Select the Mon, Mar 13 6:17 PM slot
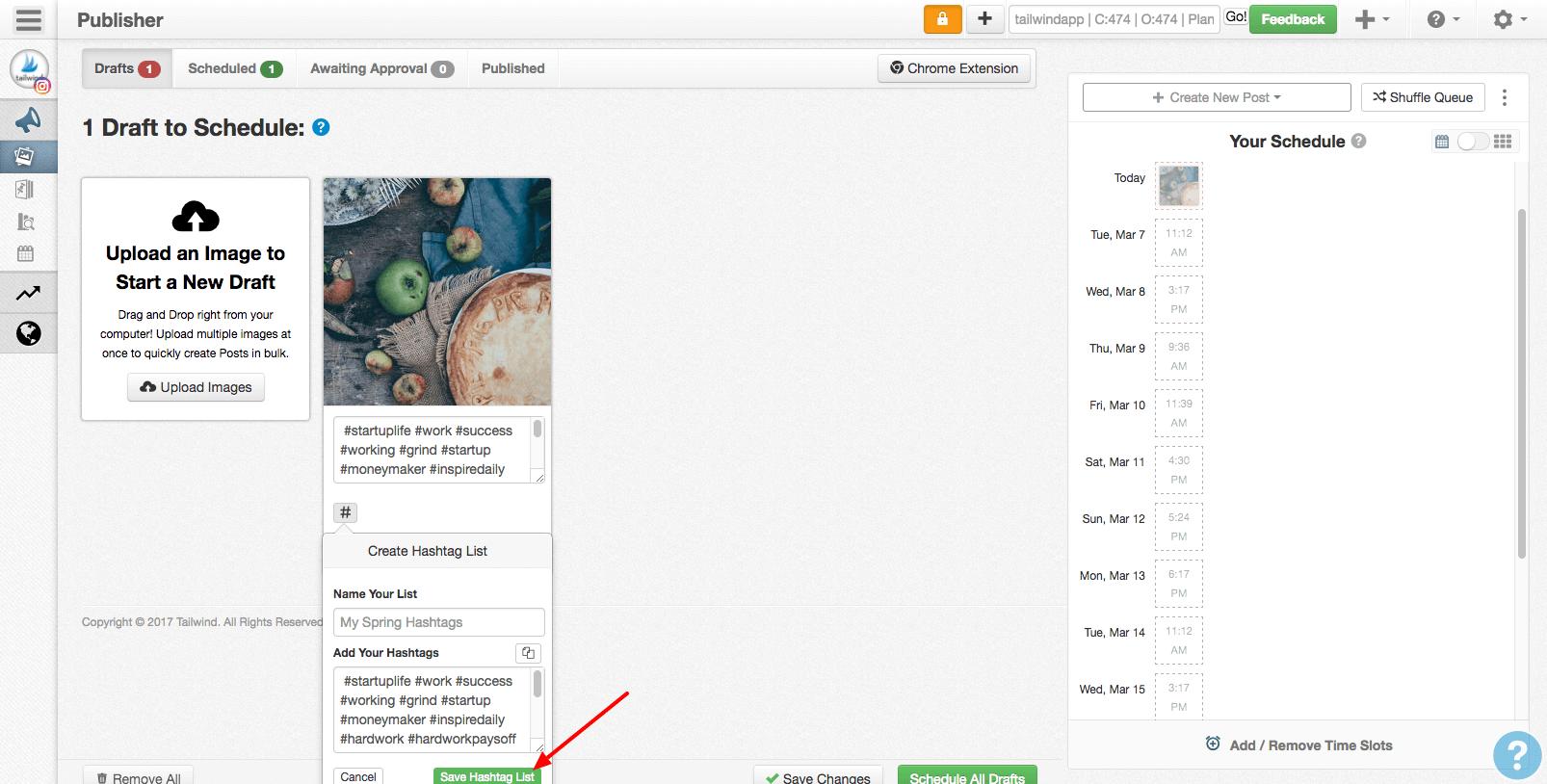Screen dimensions: 1547x784 pyautogui.click(x=1179, y=584)
